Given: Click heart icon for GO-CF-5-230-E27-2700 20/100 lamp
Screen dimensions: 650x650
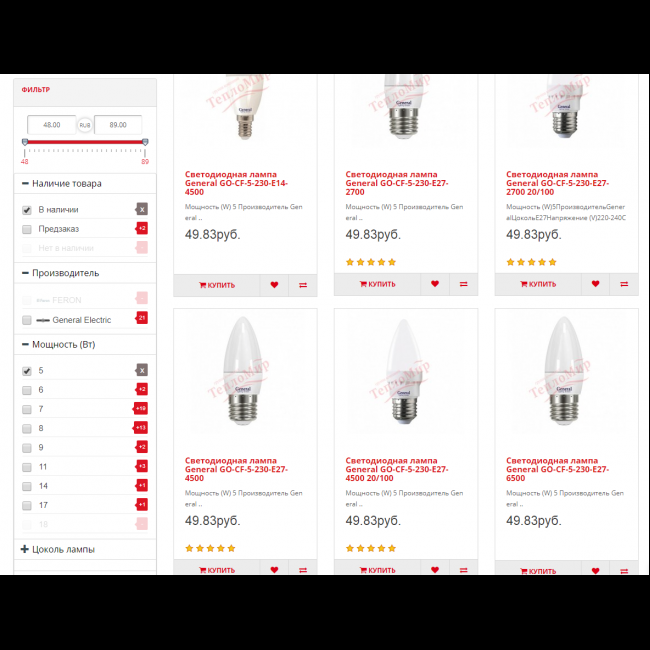Looking at the screenshot, I should (x=595, y=284).
